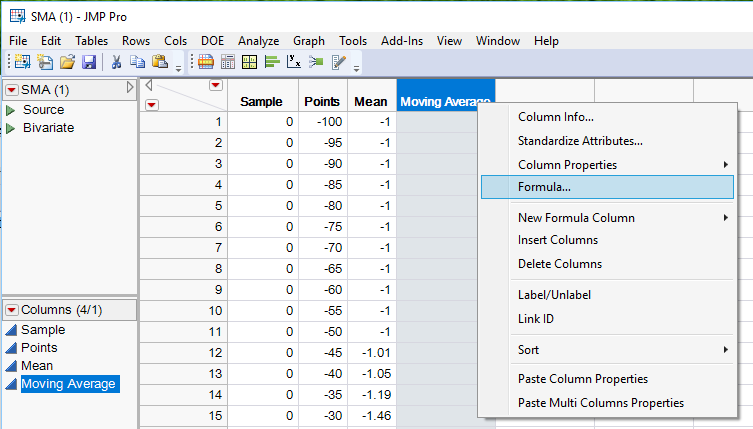The width and height of the screenshot is (753, 429).
Task: Open the Graph menu
Action: coord(309,41)
